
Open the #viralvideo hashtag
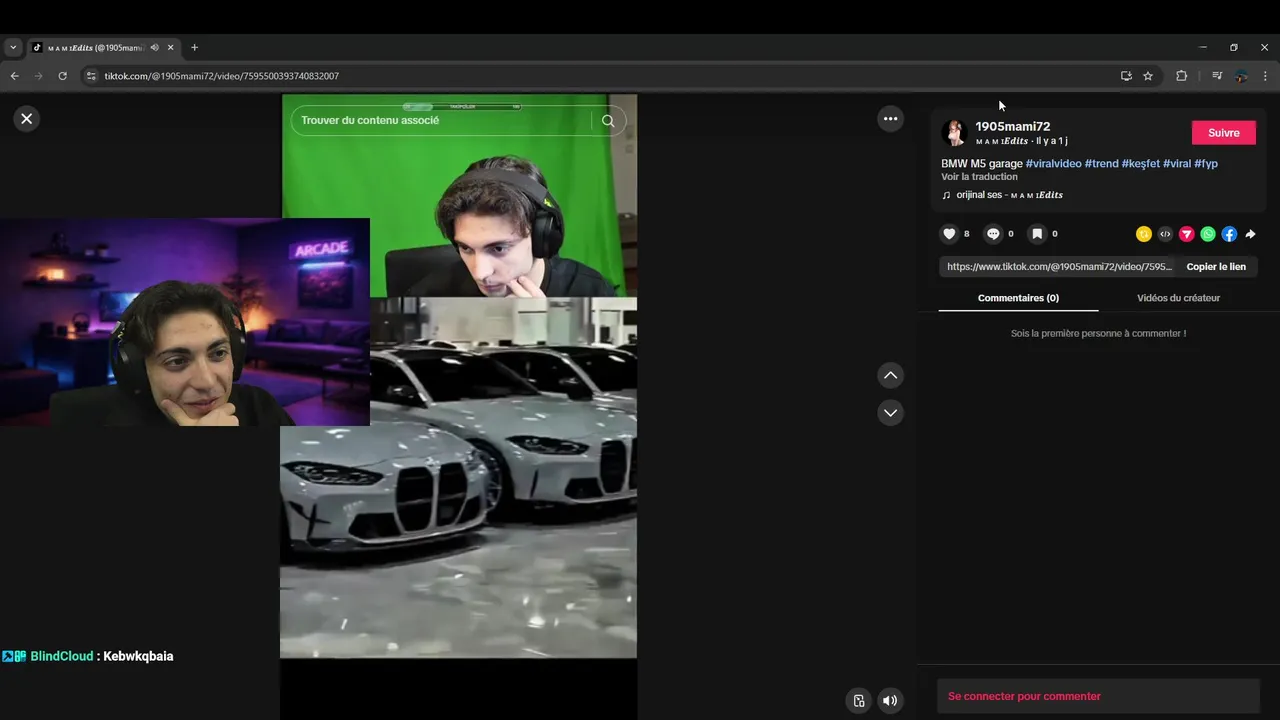1053,163
